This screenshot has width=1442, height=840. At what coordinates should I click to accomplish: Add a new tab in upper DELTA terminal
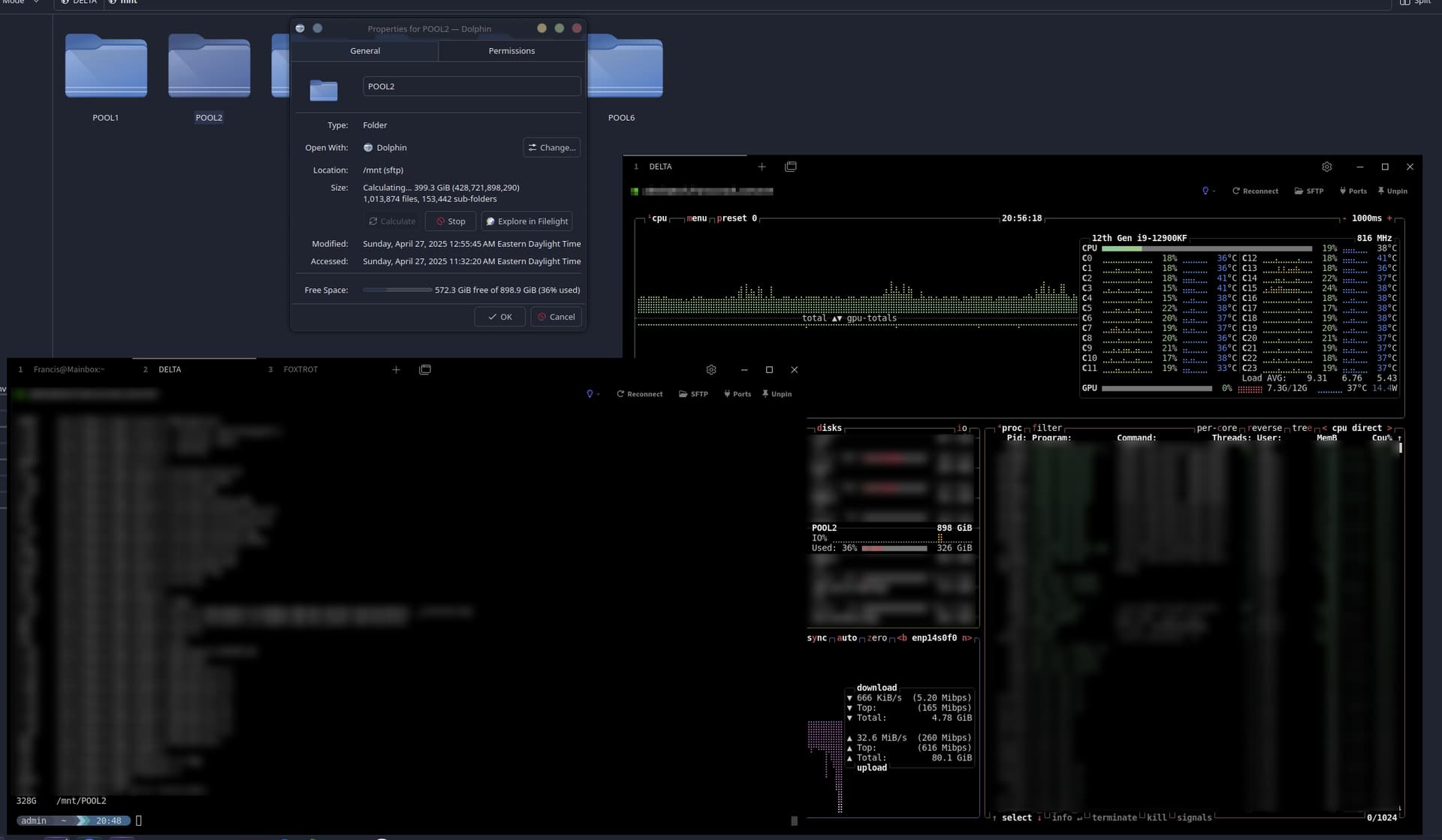coord(762,167)
